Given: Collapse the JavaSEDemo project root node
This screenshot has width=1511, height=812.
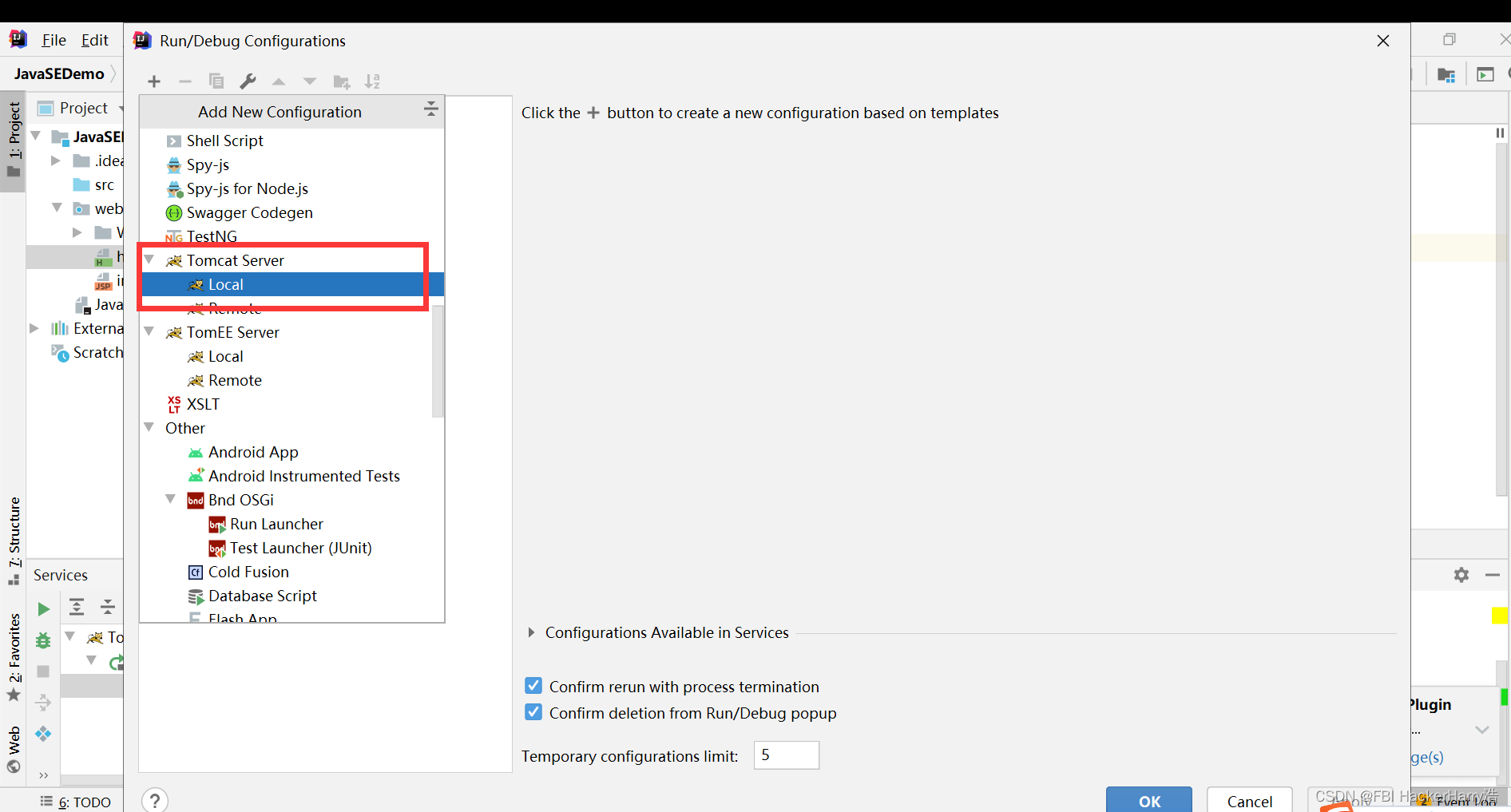Looking at the screenshot, I should pos(35,136).
